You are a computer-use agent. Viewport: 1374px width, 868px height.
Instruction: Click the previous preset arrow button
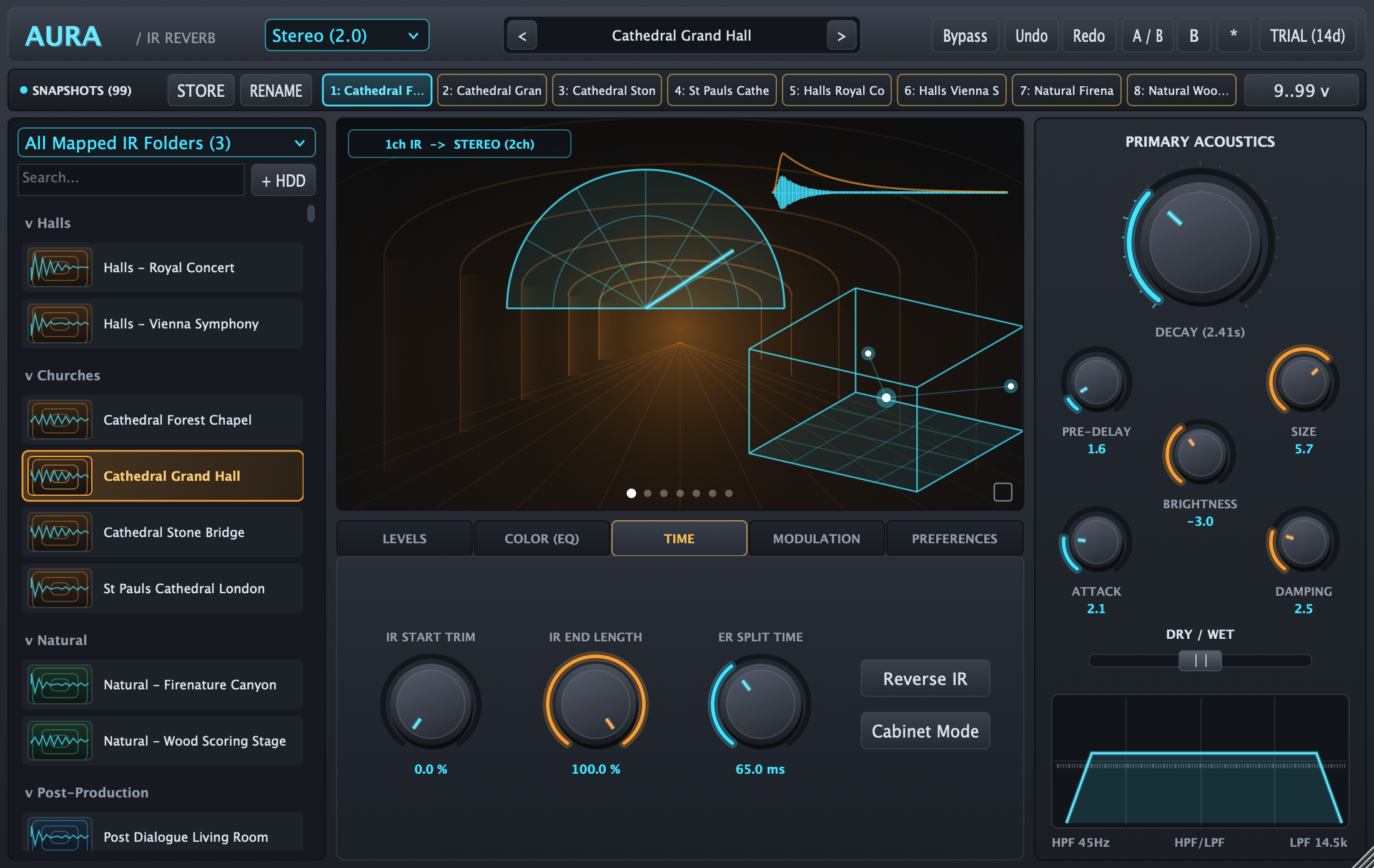tap(522, 36)
